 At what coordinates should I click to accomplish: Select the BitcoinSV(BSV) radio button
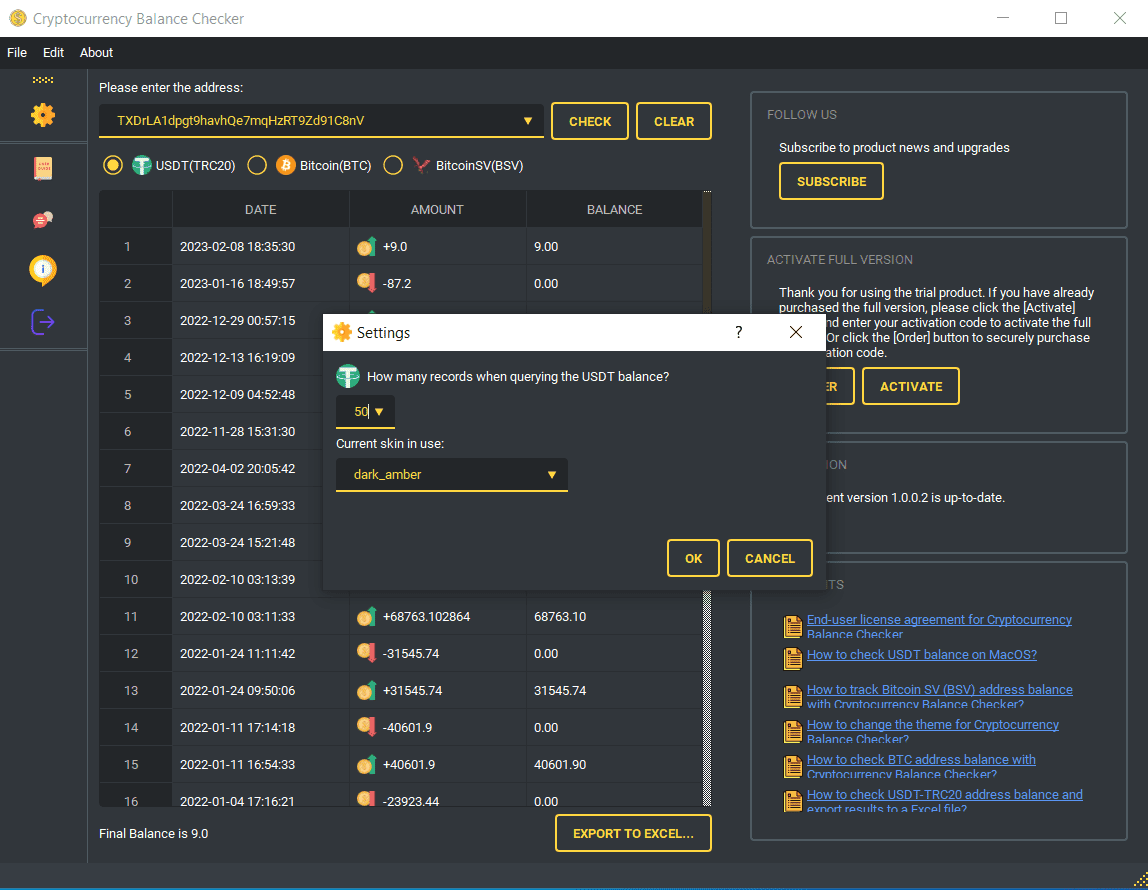tap(391, 165)
